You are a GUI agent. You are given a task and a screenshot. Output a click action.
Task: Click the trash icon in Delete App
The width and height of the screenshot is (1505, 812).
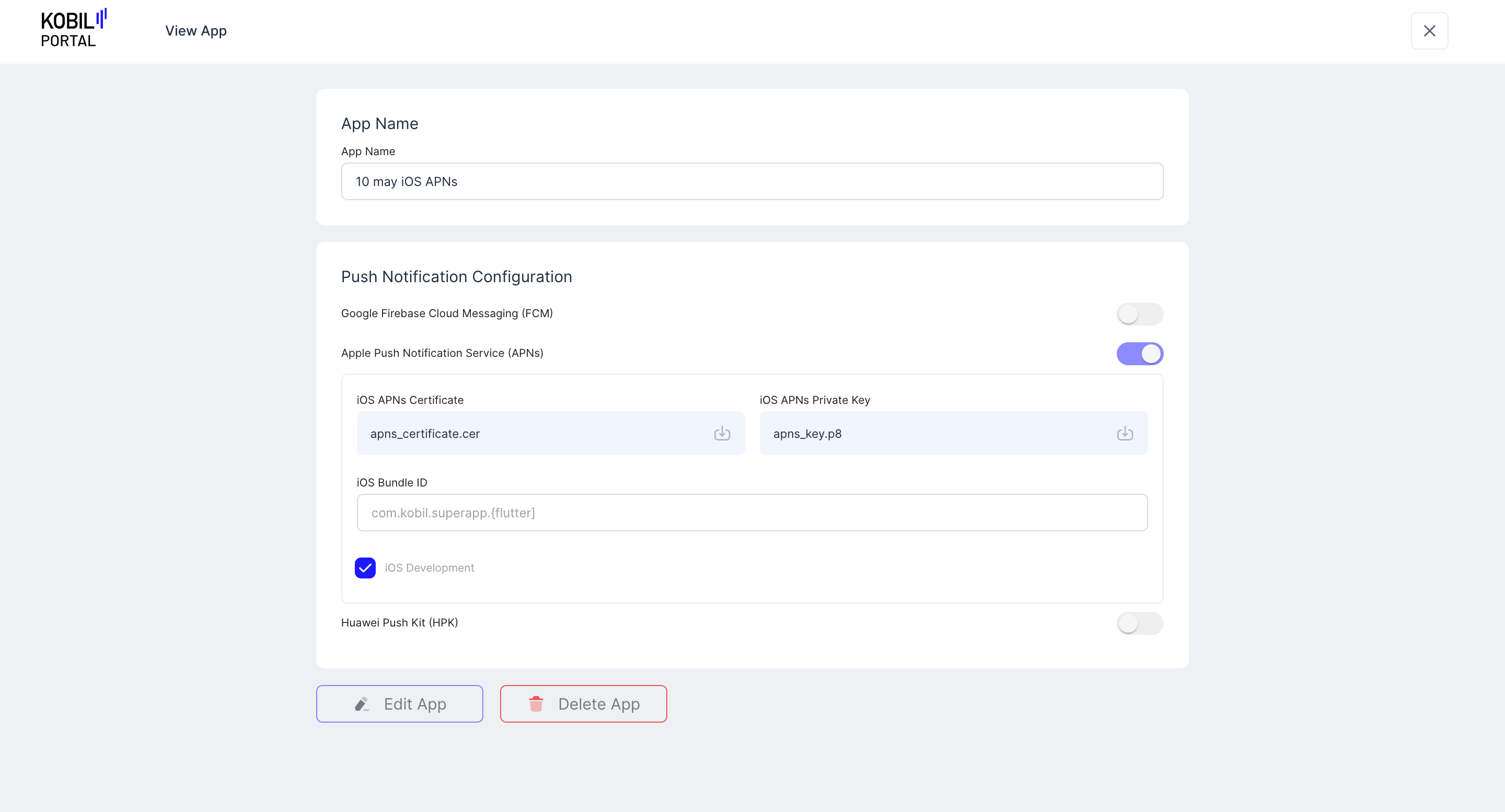click(536, 704)
